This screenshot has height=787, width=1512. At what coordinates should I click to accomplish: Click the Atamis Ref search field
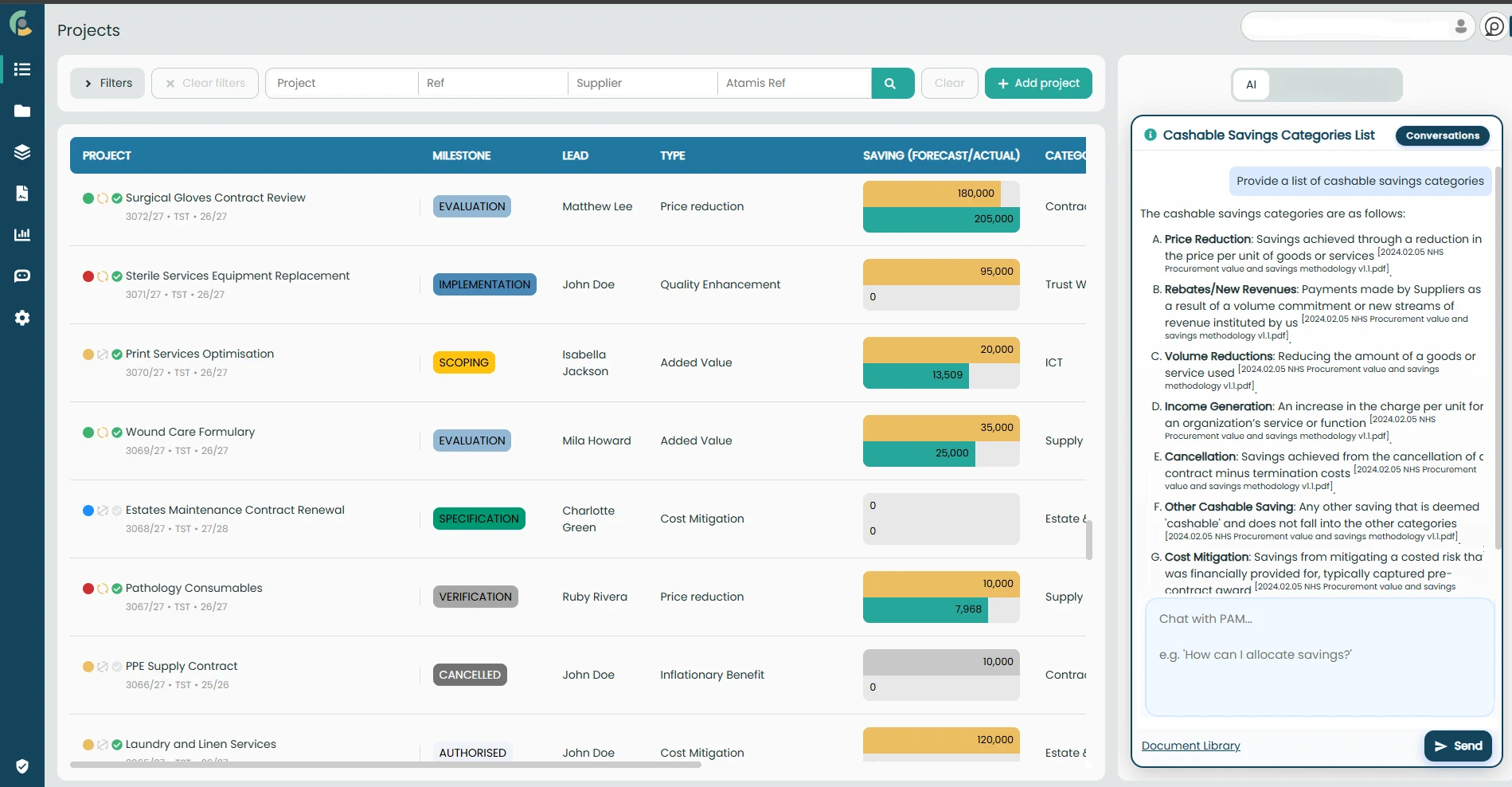point(794,83)
